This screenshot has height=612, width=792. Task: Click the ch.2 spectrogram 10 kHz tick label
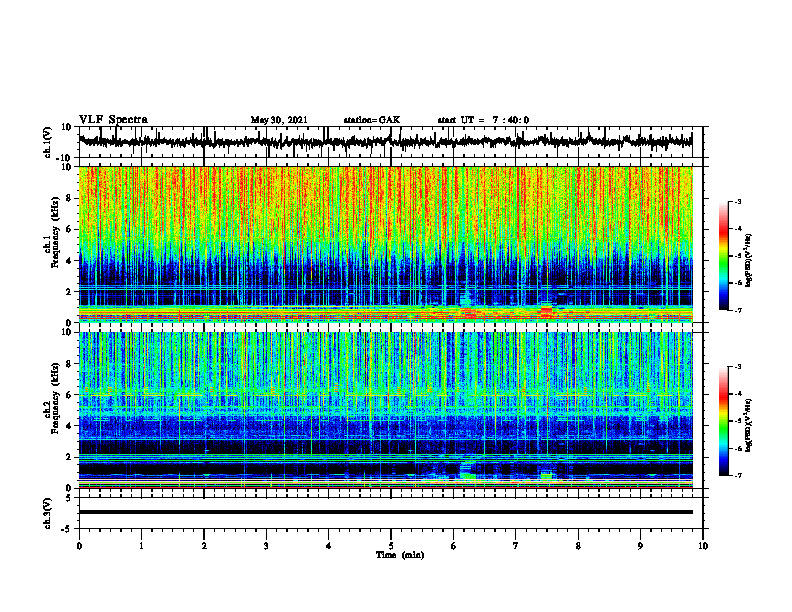[x=67, y=332]
